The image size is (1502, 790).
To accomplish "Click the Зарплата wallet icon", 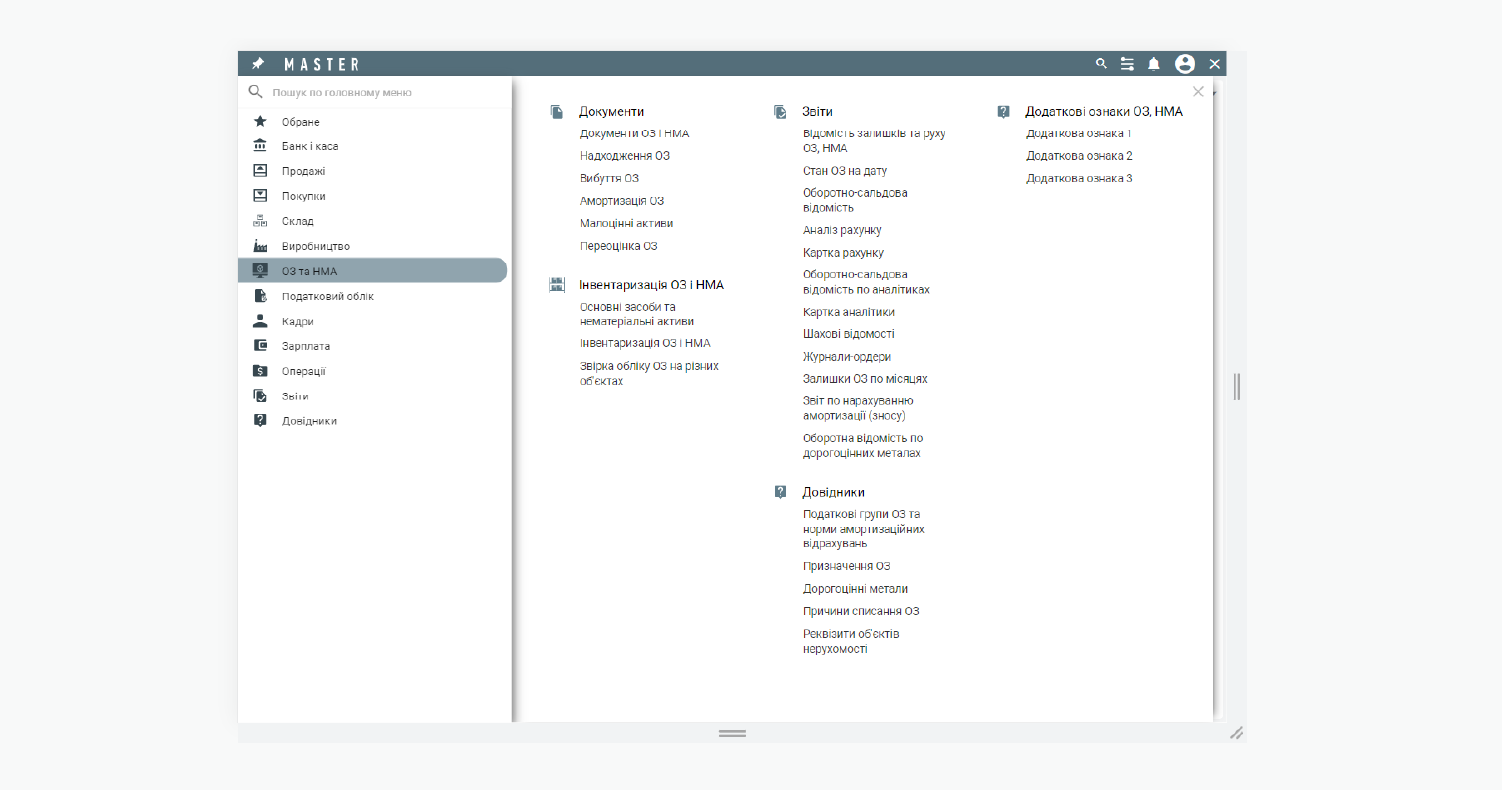I will (260, 346).
